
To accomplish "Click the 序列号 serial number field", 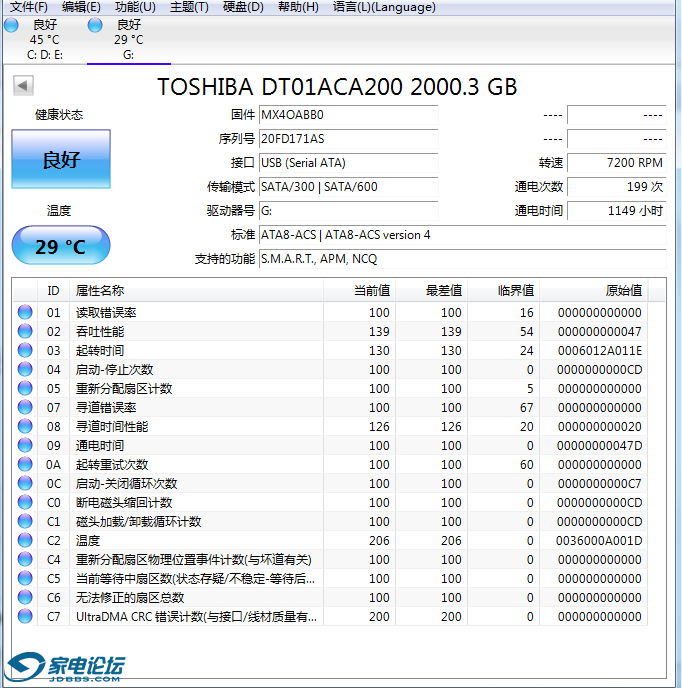I will [348, 139].
